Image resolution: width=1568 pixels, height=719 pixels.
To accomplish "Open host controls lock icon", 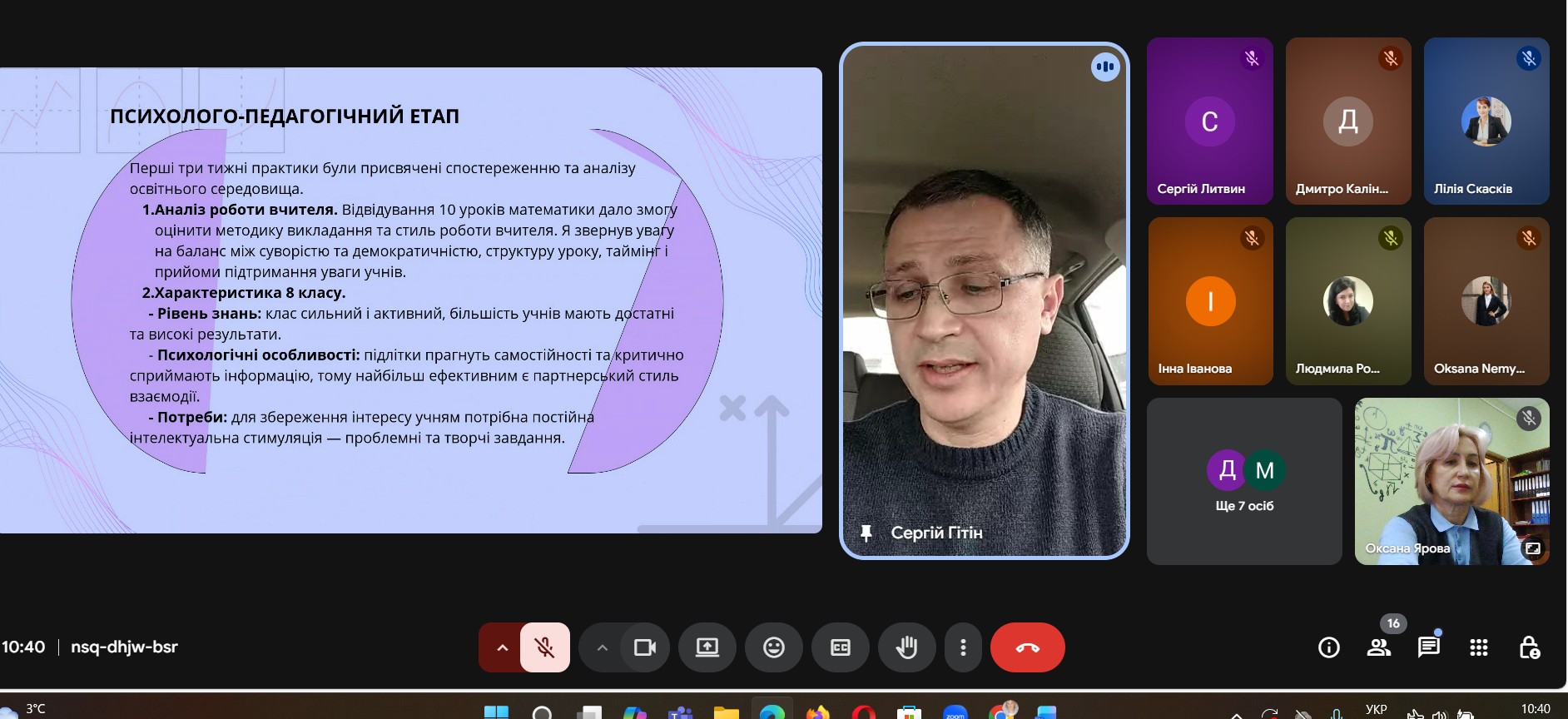I will pos(1529,647).
